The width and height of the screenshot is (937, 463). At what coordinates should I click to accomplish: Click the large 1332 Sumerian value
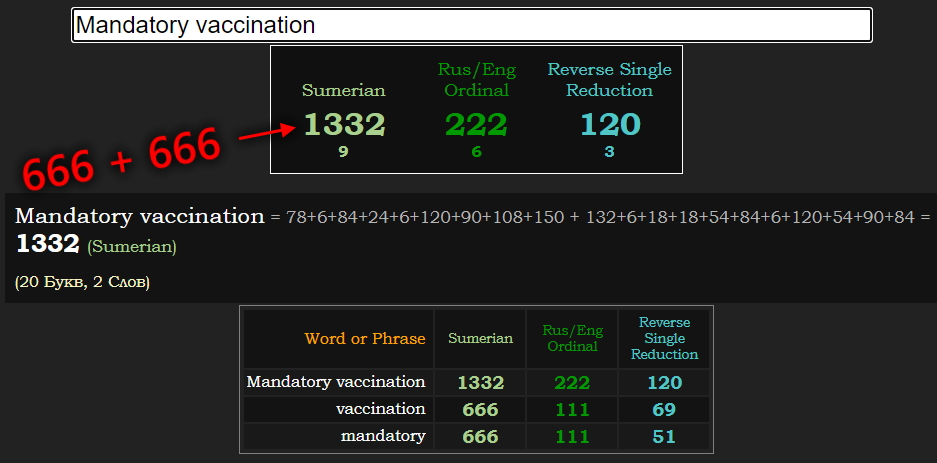[344, 125]
